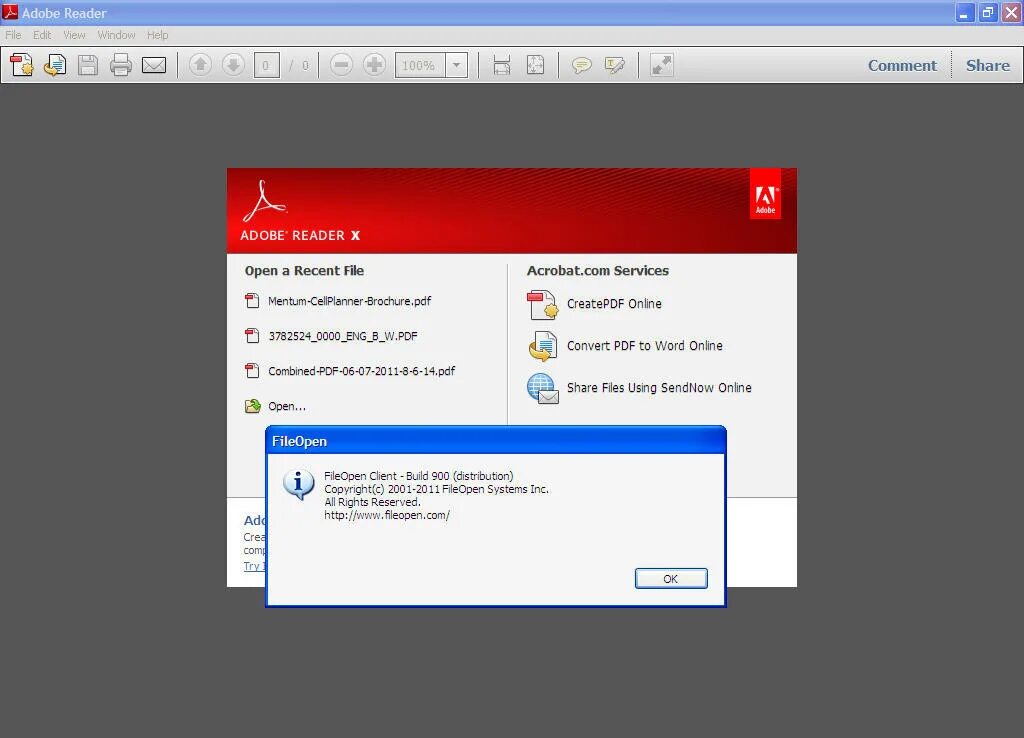Open the Share pane
This screenshot has width=1024, height=738.
pos(987,65)
